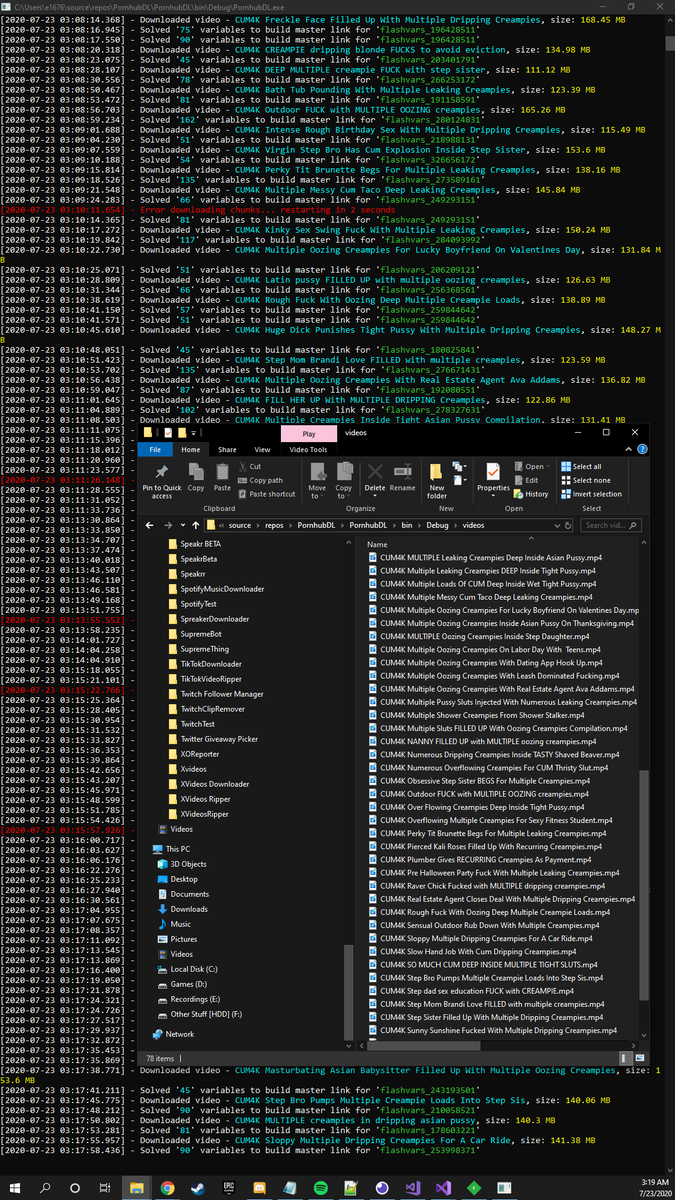Screen dimensions: 675x1200
Task: Switch to the View ribbon tab
Action: coord(260,450)
